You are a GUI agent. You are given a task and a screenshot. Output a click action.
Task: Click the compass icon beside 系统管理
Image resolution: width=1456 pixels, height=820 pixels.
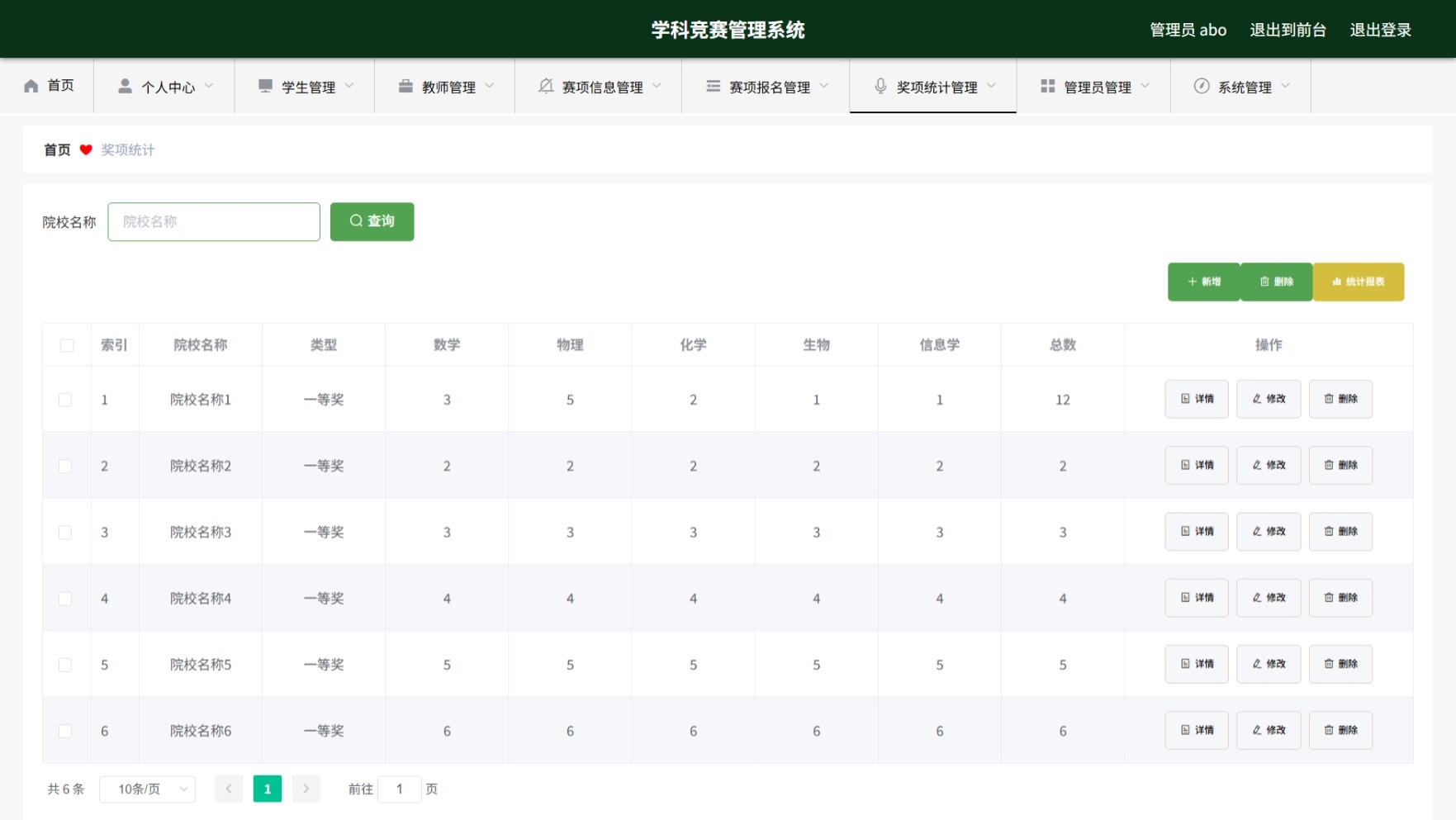1202,86
